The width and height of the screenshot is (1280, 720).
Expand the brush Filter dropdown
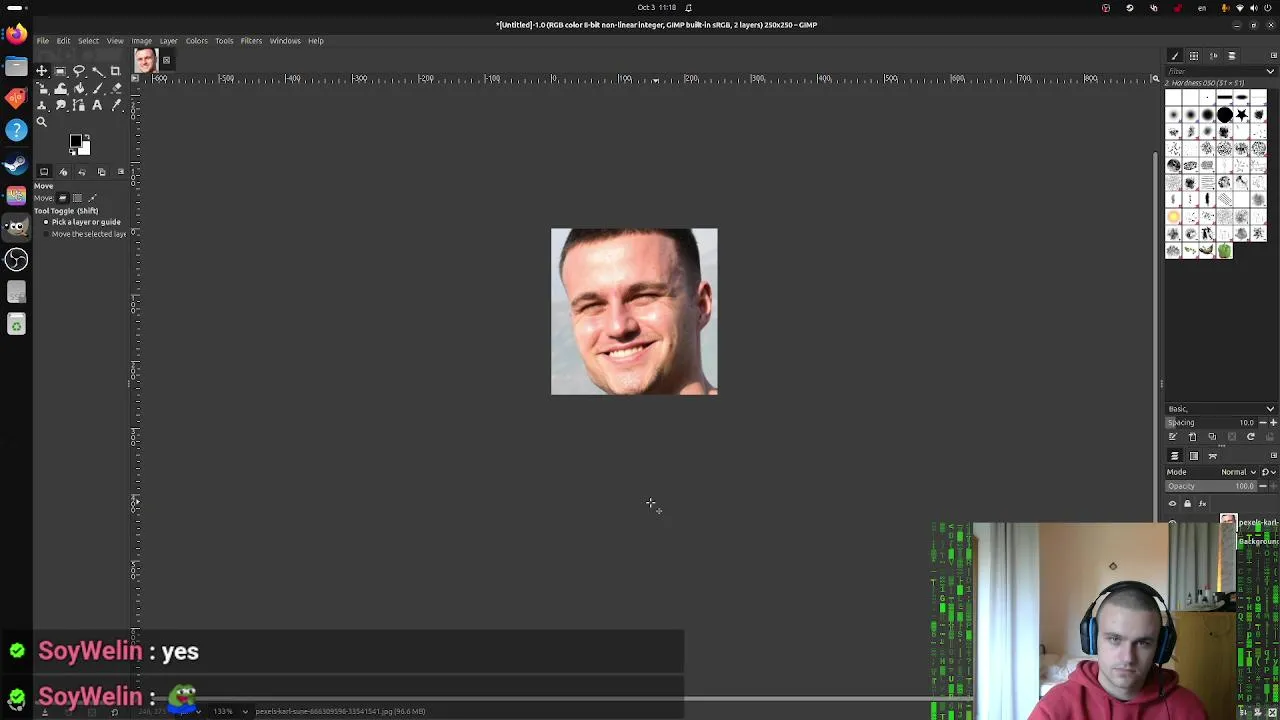point(1270,71)
